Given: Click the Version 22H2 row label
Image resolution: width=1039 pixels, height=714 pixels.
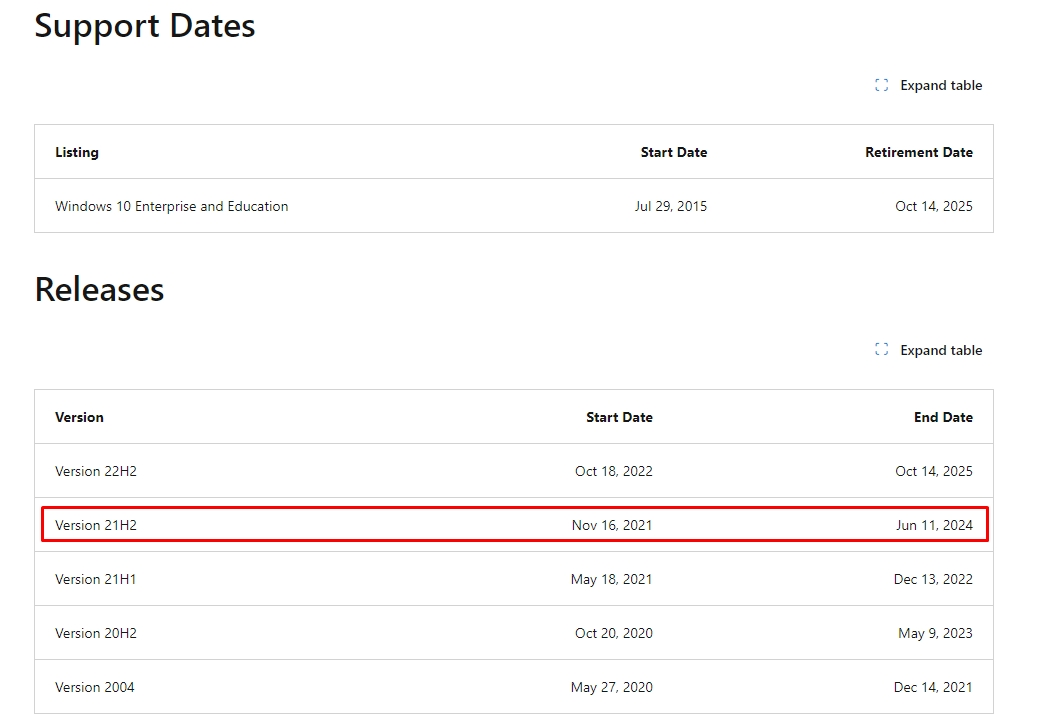Looking at the screenshot, I should 96,471.
